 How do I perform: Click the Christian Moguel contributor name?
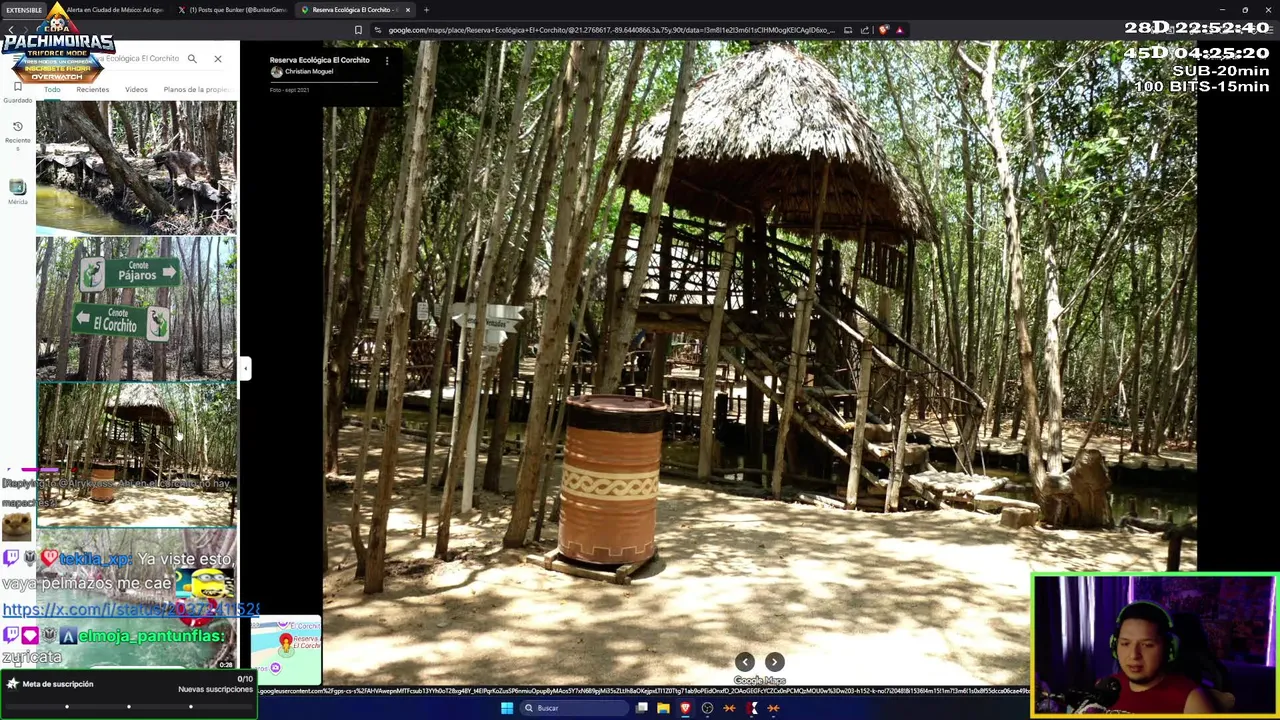(309, 72)
